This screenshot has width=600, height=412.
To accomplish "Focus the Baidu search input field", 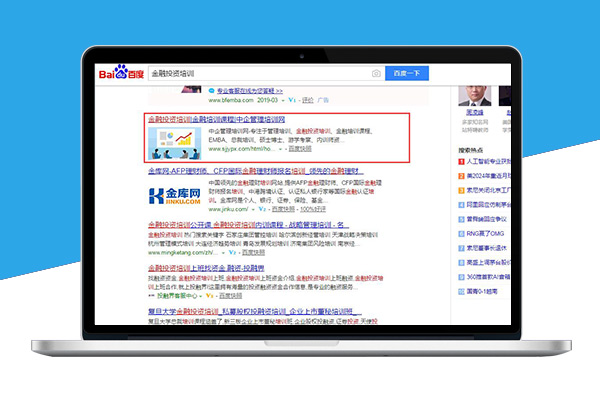I will point(260,73).
